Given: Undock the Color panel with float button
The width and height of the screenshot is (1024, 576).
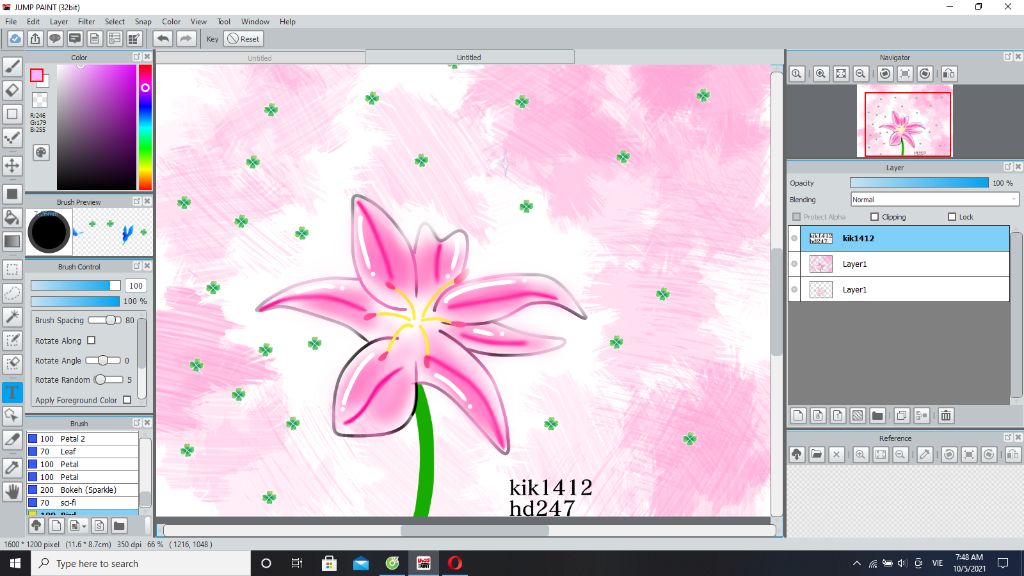Looking at the screenshot, I should tap(136, 57).
